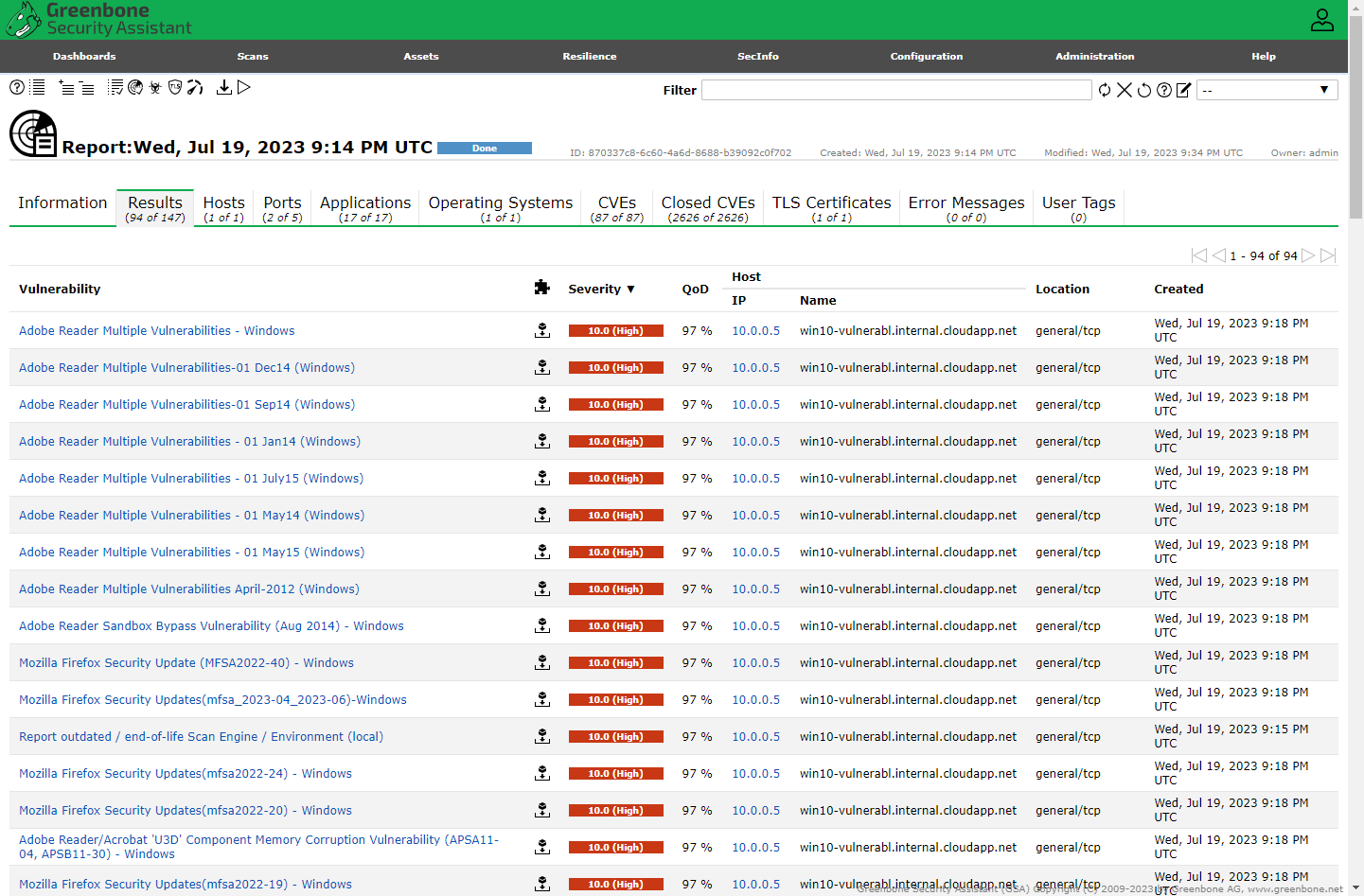This screenshot has width=1364, height=896.
Task: Open the Administration menu
Action: point(1095,56)
